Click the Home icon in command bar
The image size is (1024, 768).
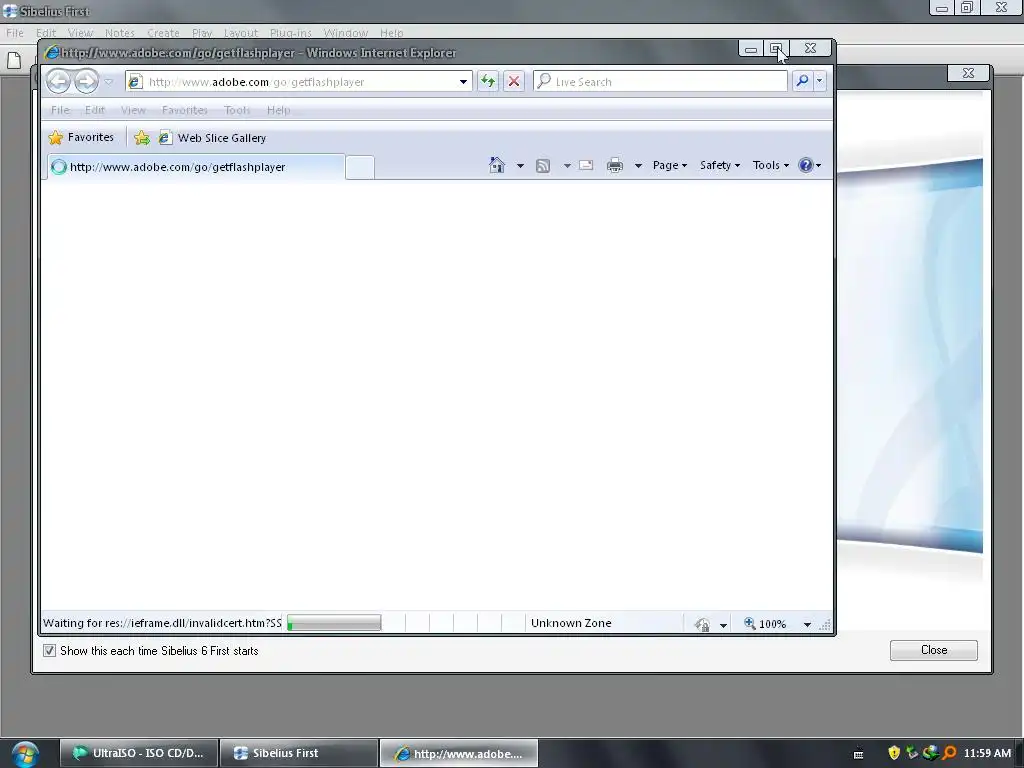(x=497, y=165)
